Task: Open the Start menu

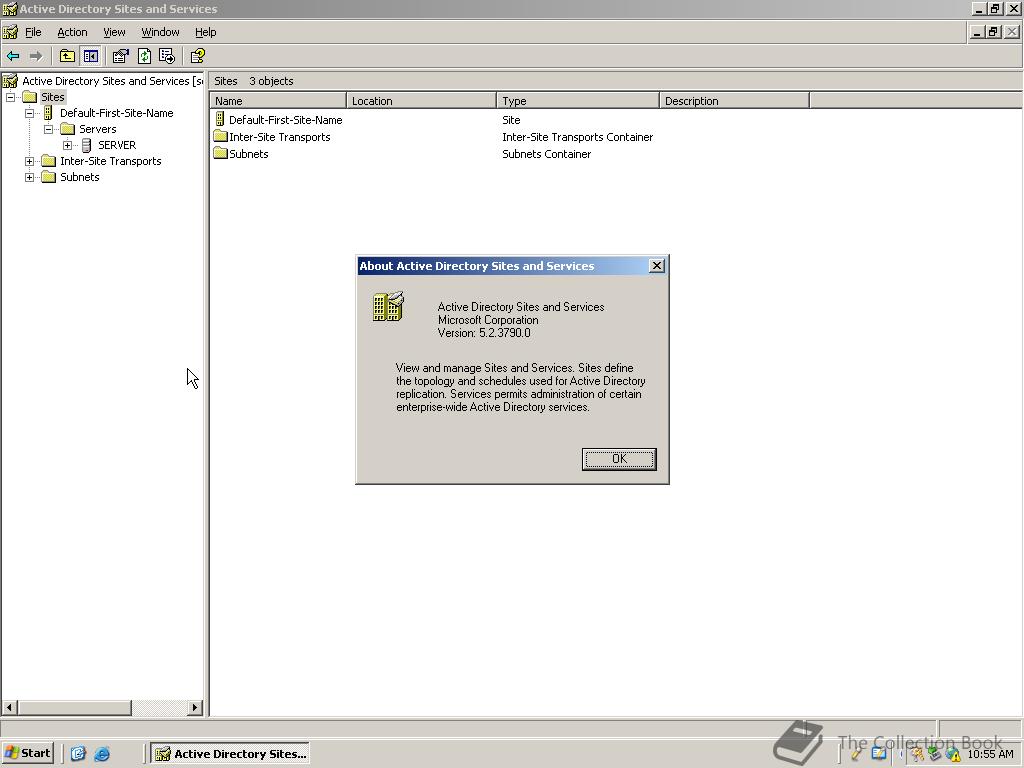Action: click(x=27, y=753)
